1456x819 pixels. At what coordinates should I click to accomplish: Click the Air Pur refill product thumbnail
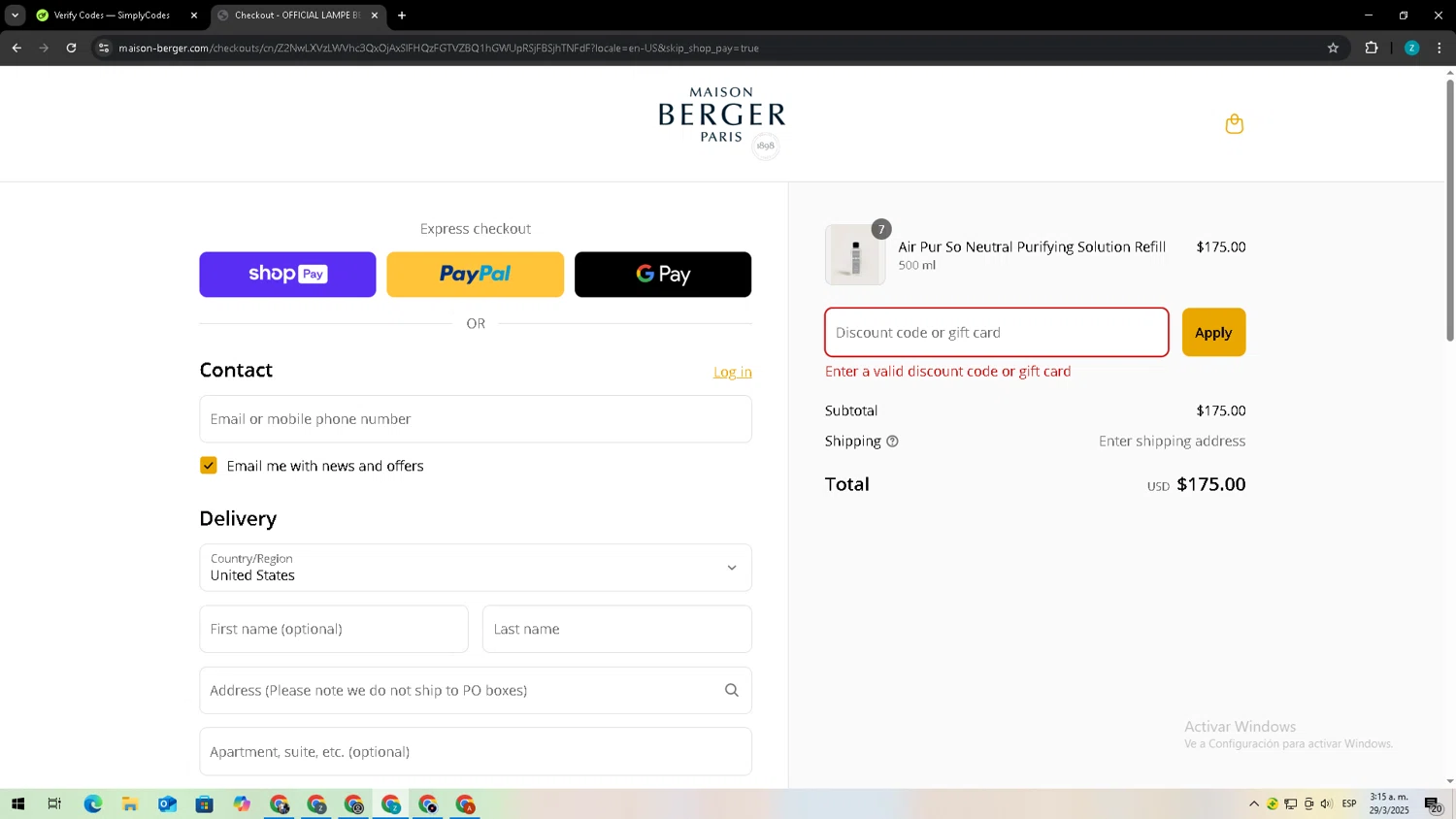[x=855, y=255]
